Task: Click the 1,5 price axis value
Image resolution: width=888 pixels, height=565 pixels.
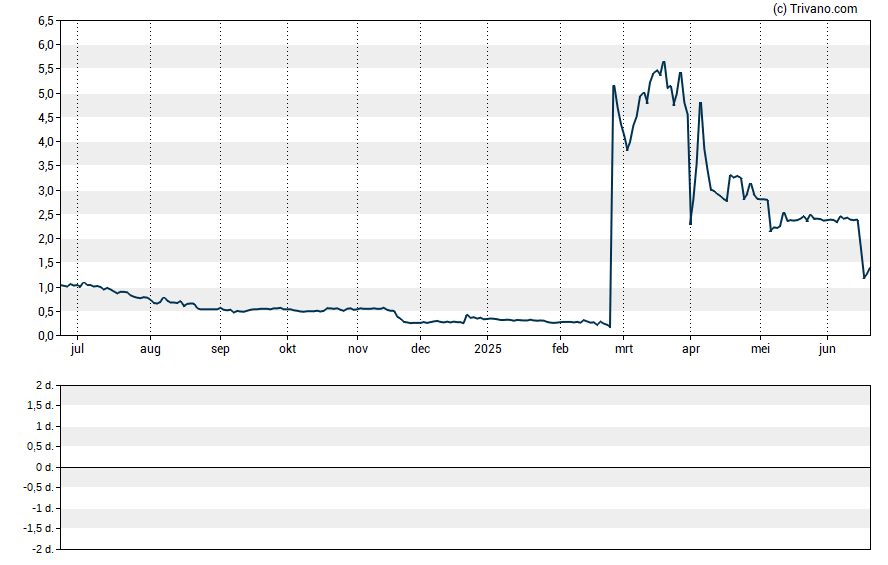Action: tap(46, 263)
